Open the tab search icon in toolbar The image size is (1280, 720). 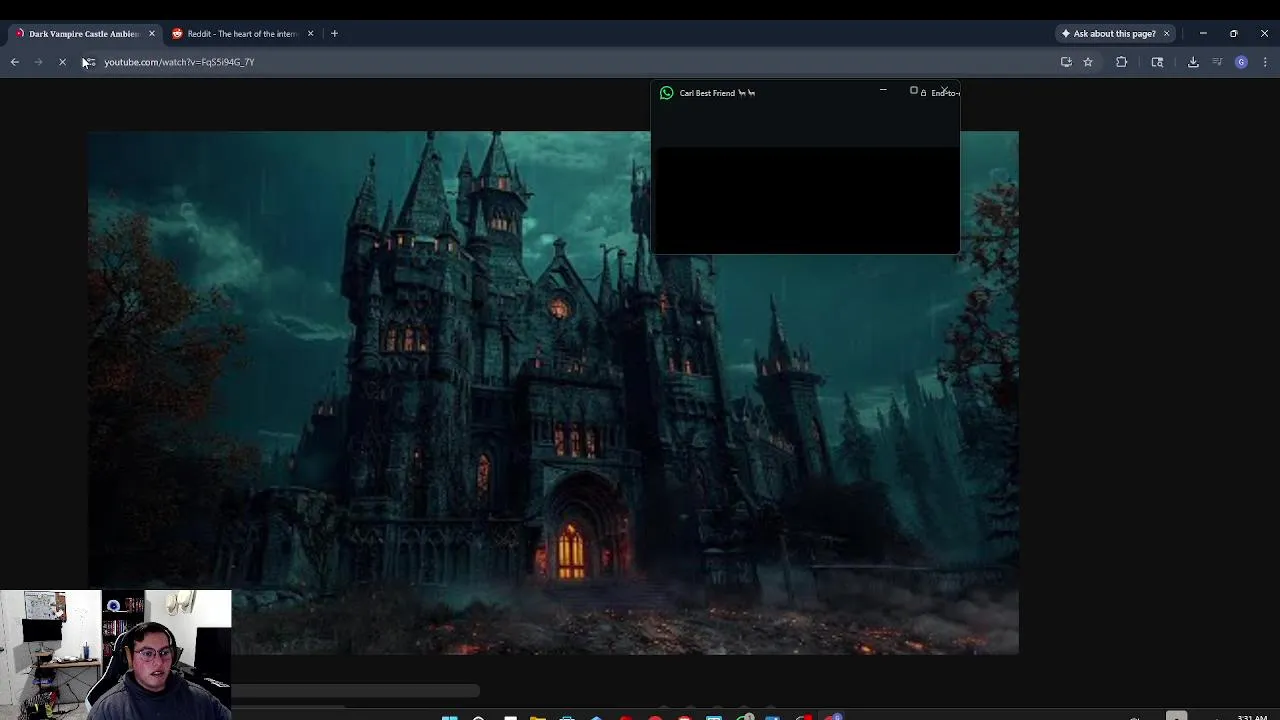tap(1157, 62)
